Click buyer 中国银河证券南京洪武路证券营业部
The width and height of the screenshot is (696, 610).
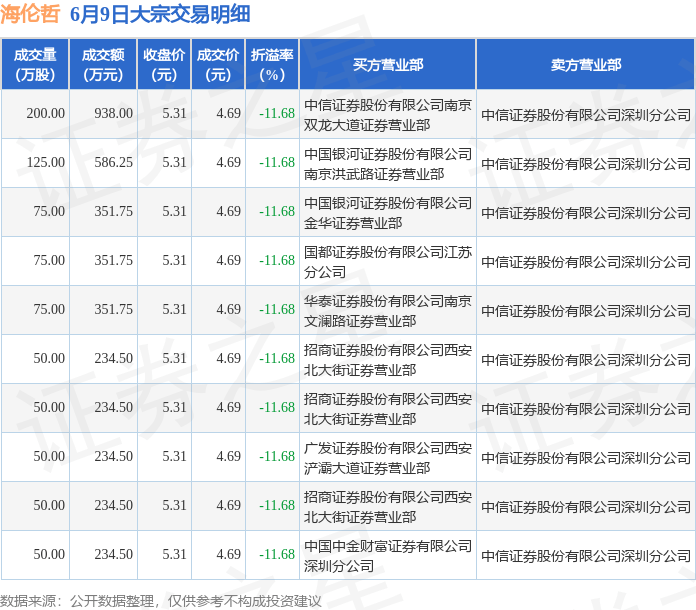point(388,164)
